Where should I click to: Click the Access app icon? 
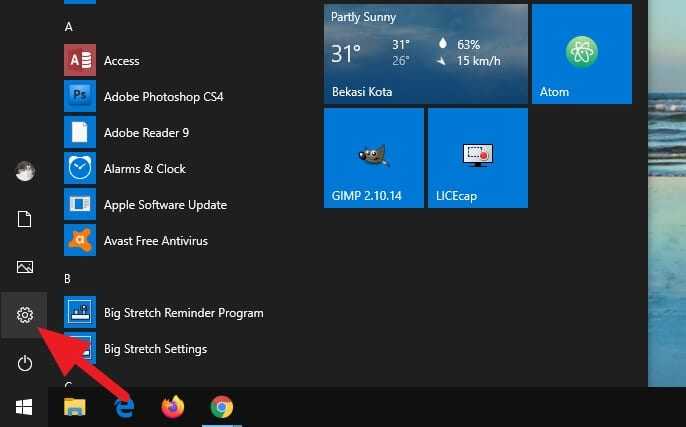[x=80, y=60]
